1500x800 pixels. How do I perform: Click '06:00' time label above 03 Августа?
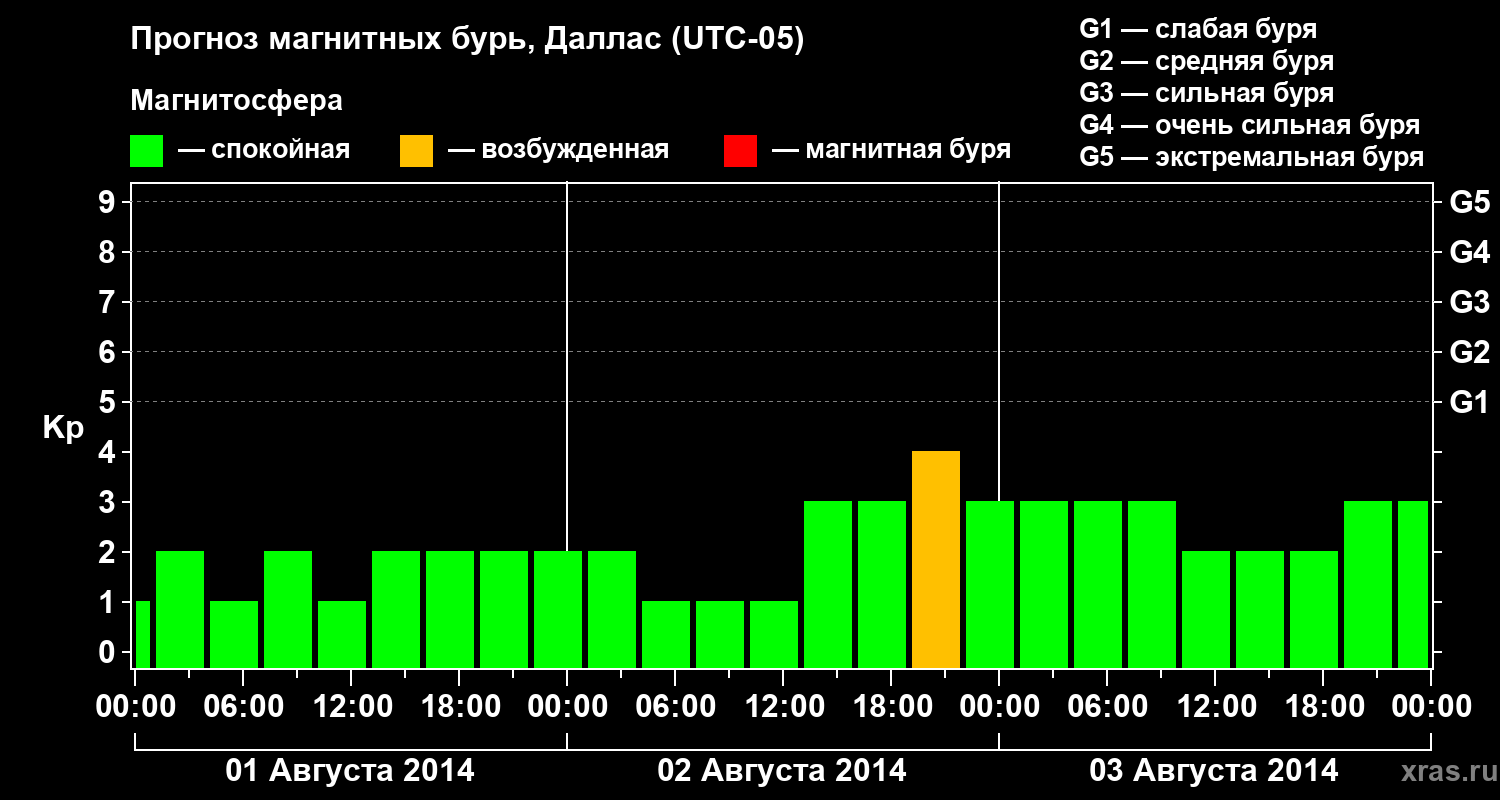[x=1107, y=706]
